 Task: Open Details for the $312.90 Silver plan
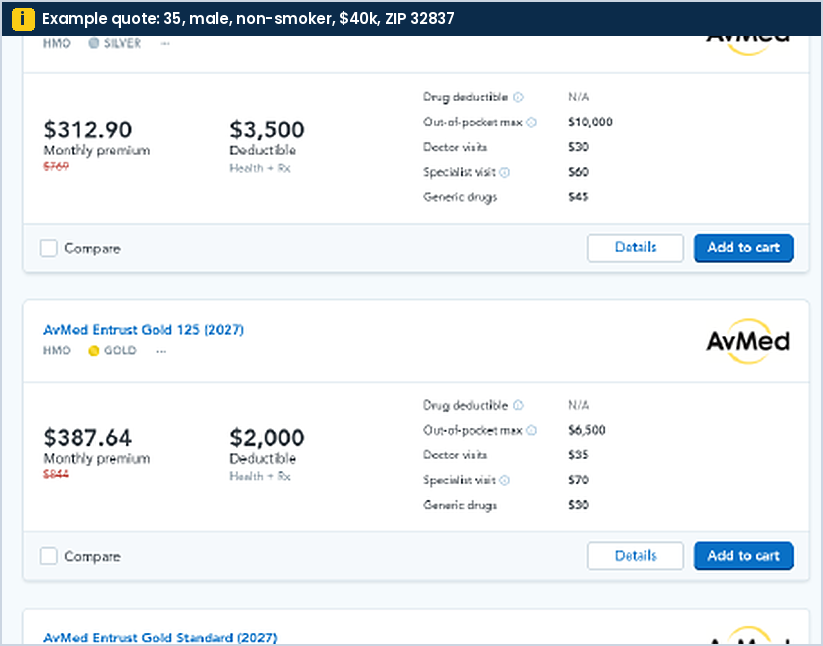pos(635,248)
